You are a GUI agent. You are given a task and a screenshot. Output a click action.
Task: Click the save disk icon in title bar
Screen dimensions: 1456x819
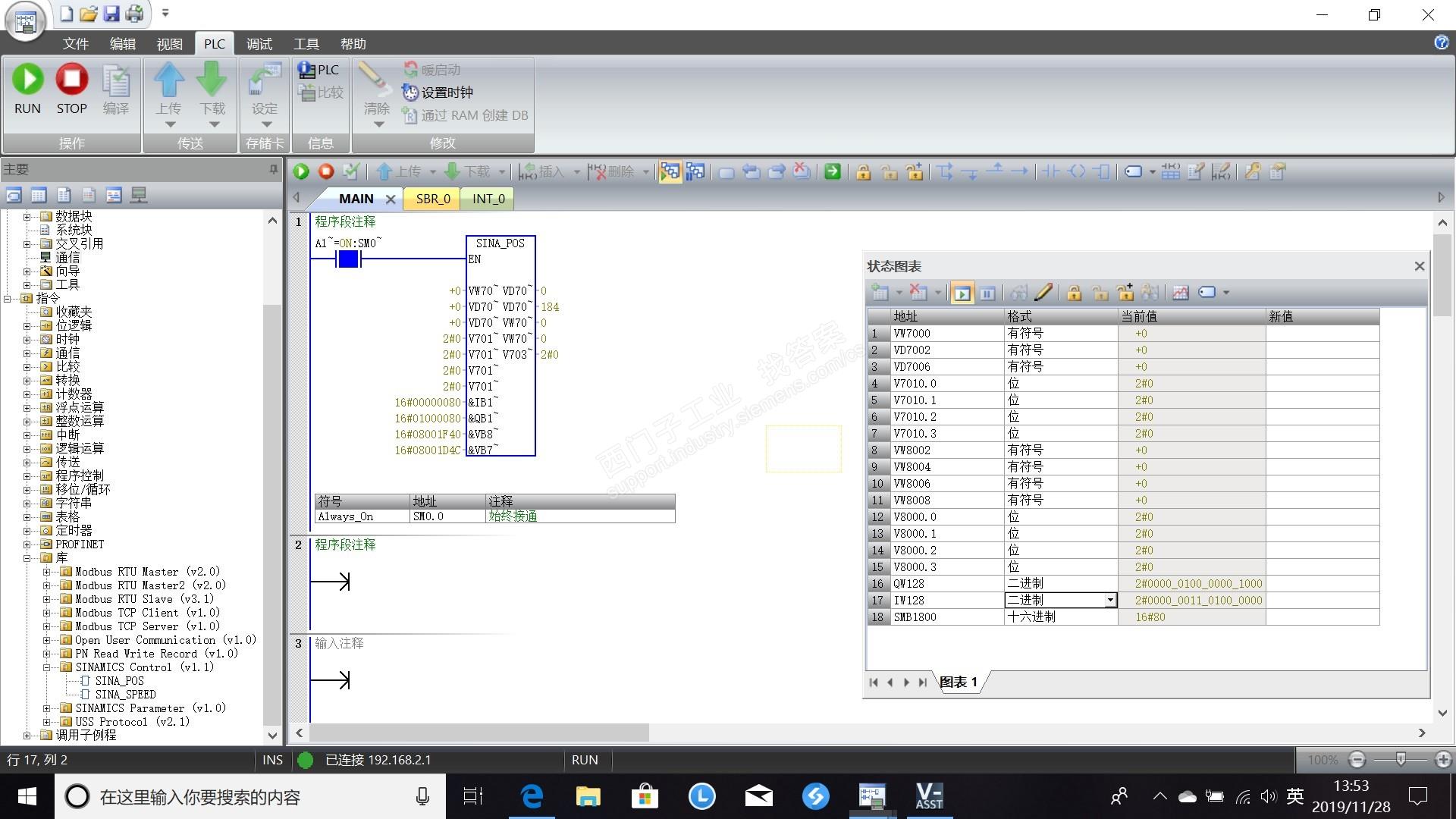[x=111, y=13]
